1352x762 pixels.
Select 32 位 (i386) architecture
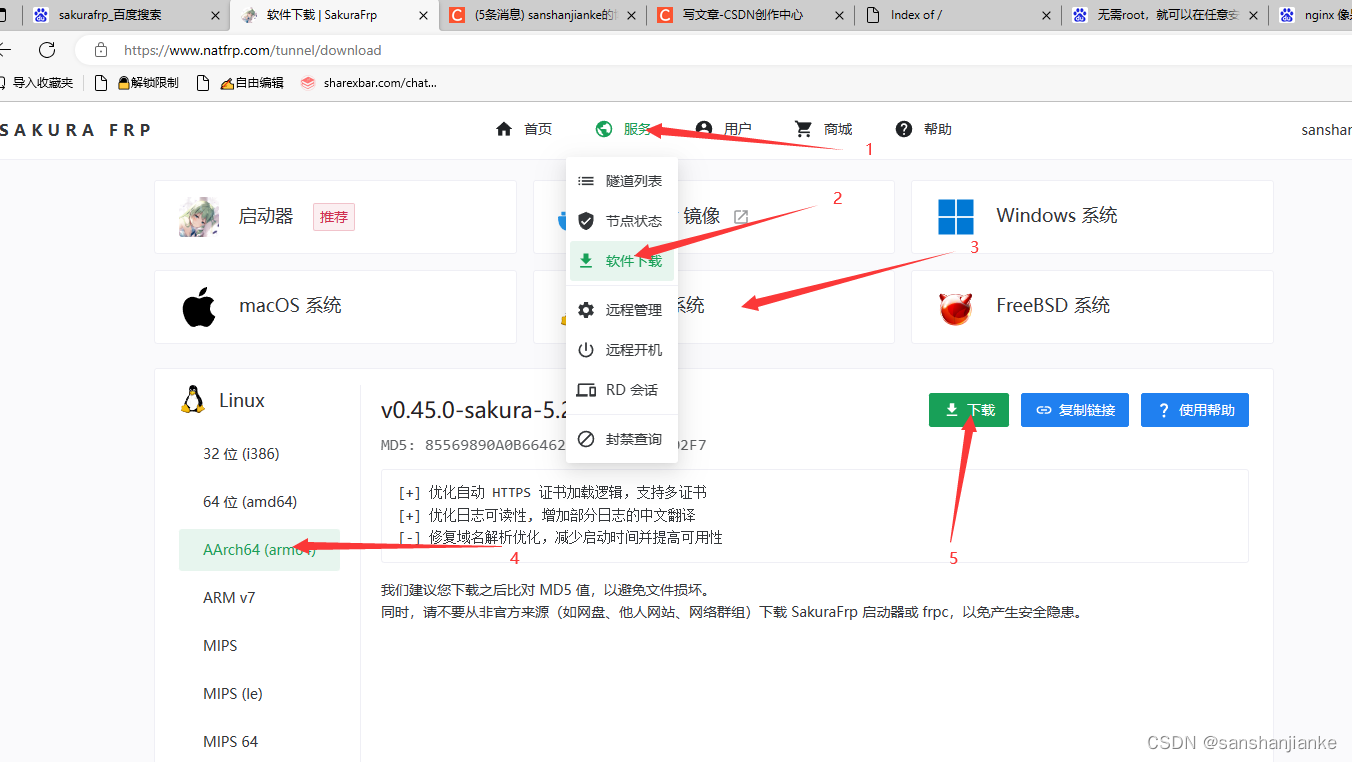tap(259, 454)
